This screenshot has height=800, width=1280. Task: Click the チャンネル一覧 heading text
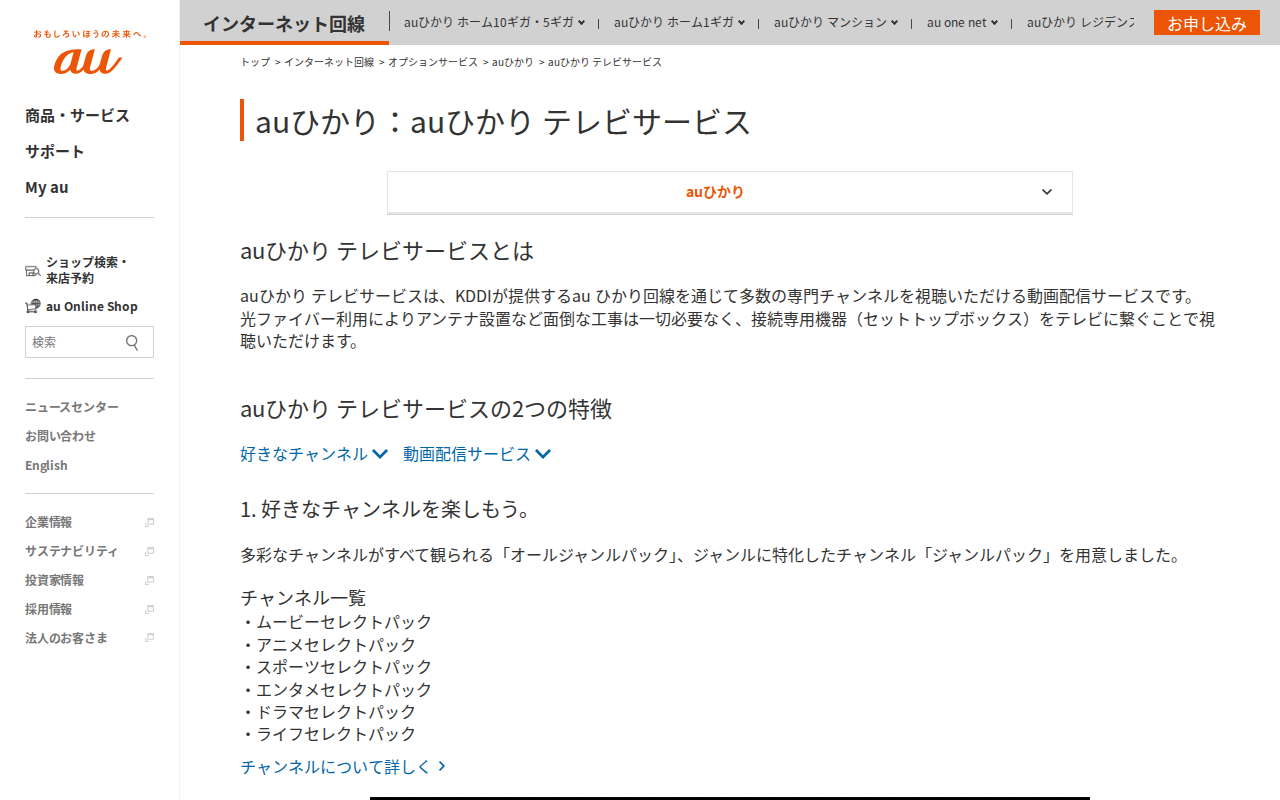[x=303, y=598]
